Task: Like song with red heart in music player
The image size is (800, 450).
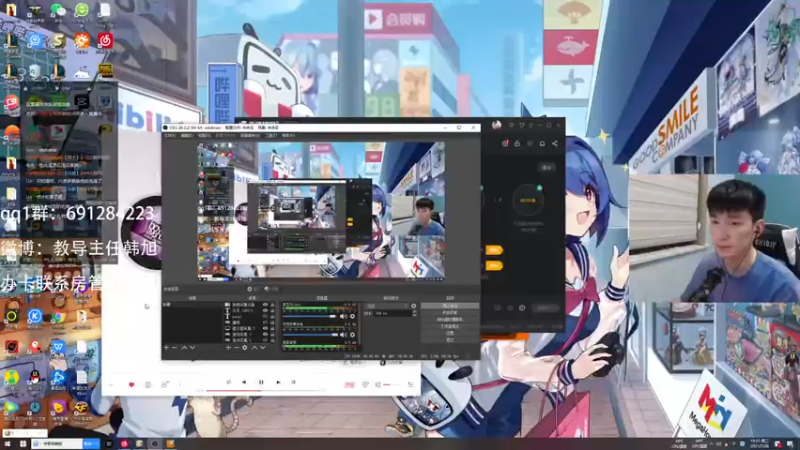Action: point(131,384)
